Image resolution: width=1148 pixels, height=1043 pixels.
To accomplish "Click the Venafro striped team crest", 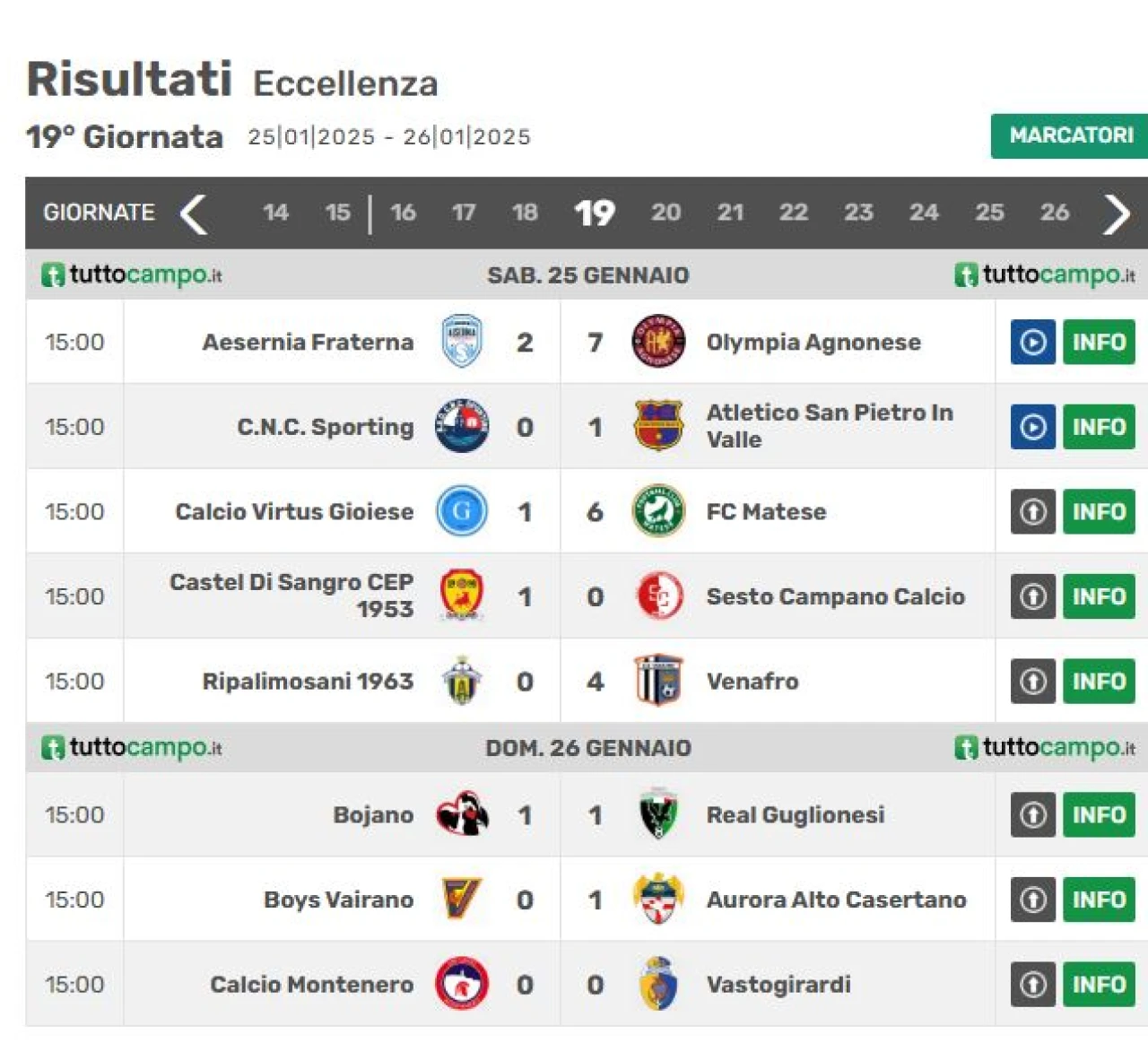I will tap(658, 682).
